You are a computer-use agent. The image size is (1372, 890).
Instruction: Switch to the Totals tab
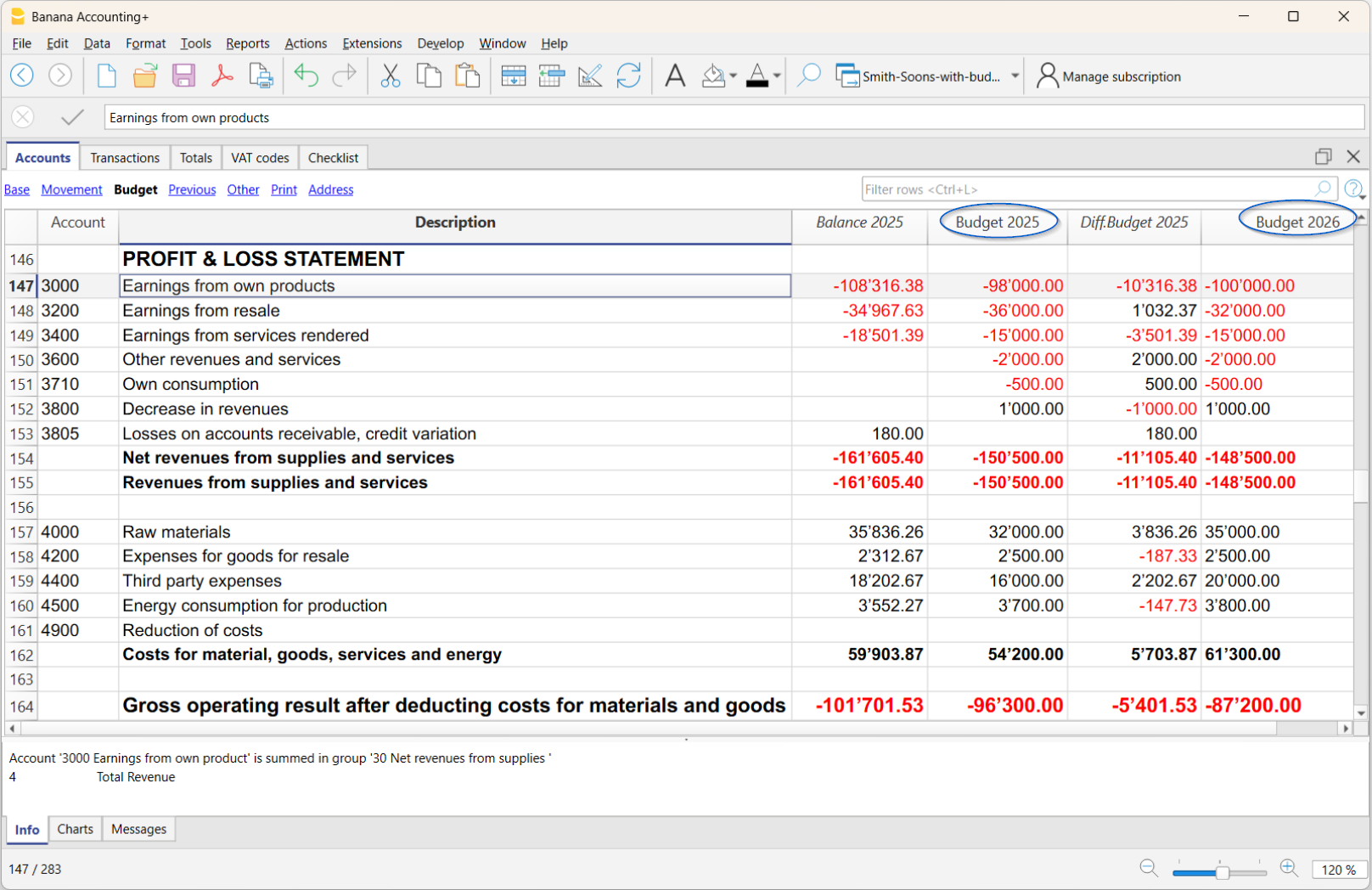coord(196,158)
